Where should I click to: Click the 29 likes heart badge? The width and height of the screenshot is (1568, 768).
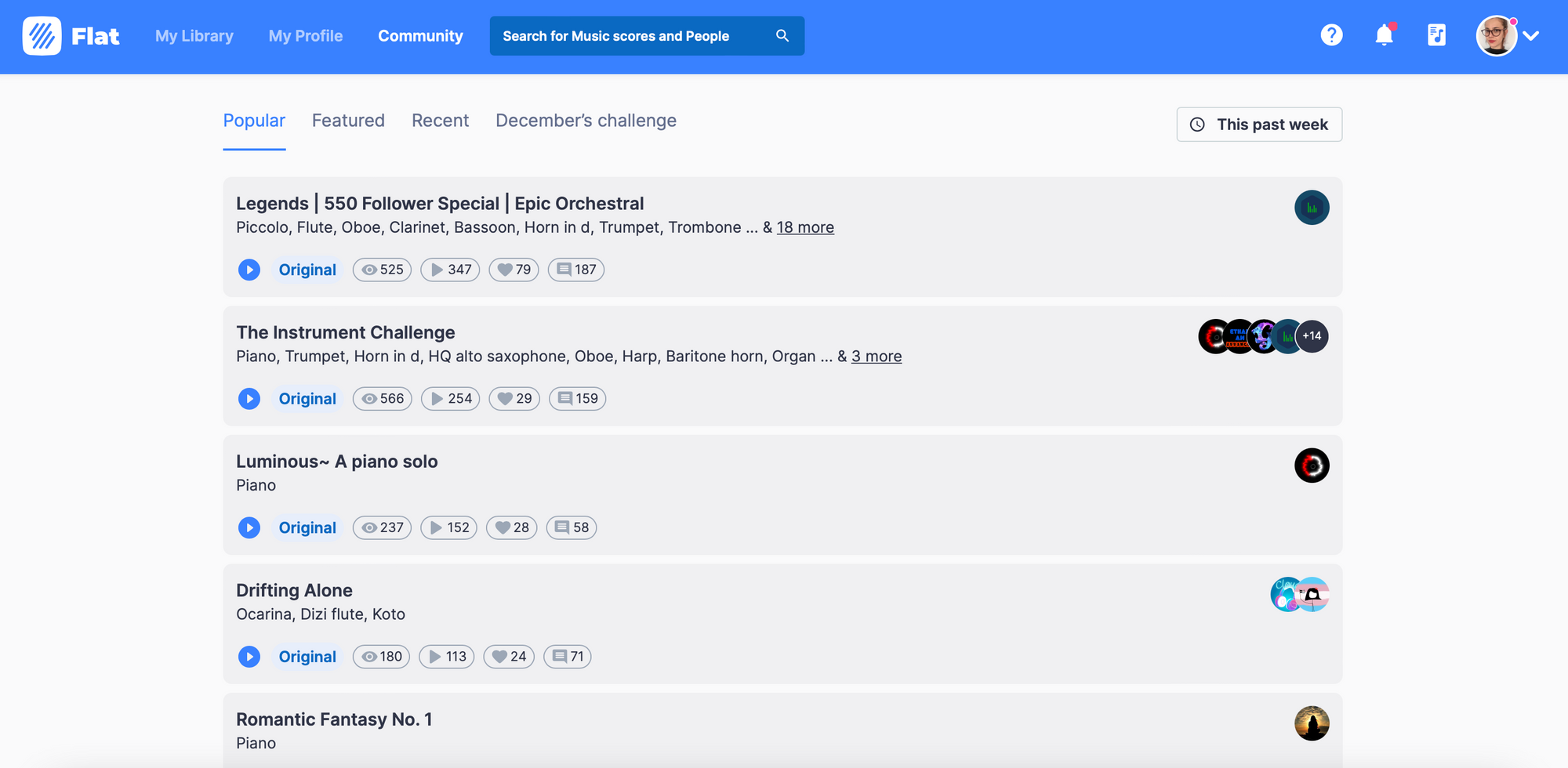(x=514, y=399)
